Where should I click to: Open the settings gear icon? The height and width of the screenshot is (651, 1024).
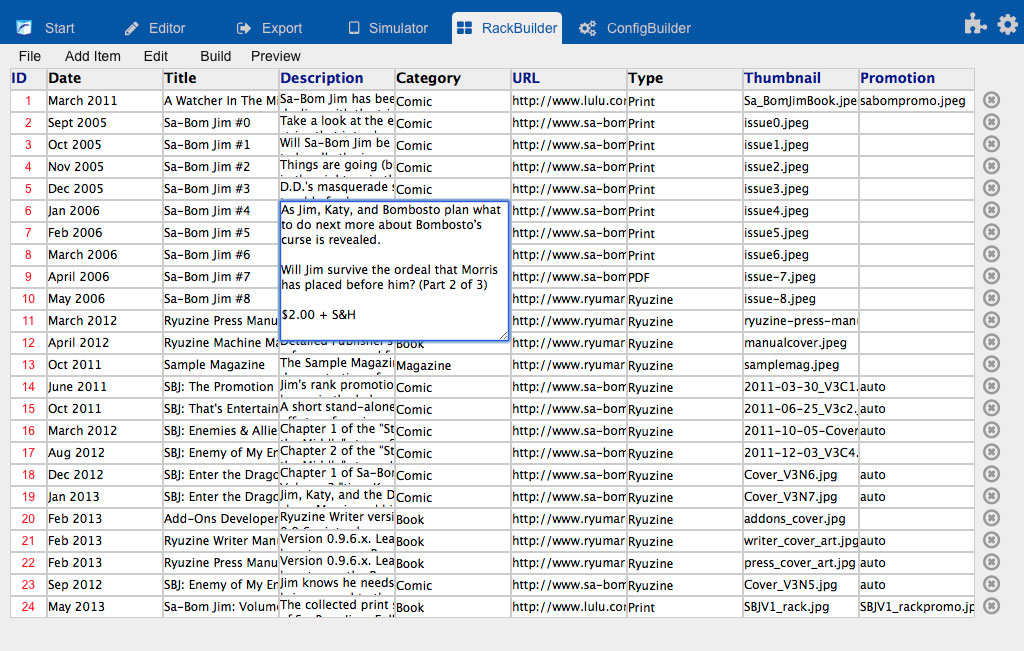1007,25
